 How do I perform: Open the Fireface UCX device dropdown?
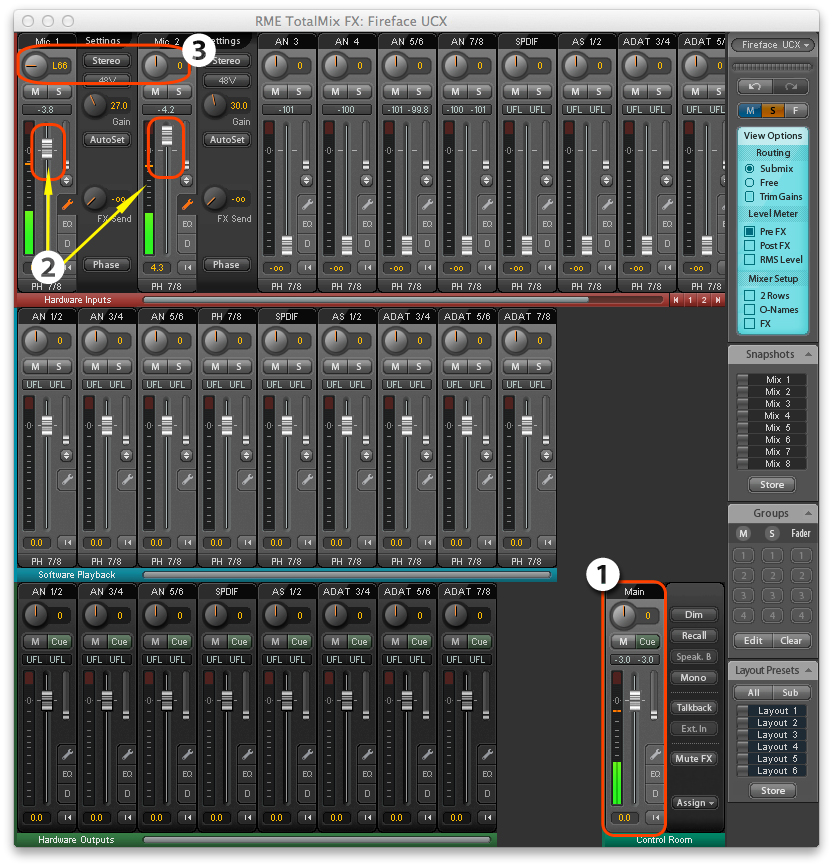pos(772,45)
